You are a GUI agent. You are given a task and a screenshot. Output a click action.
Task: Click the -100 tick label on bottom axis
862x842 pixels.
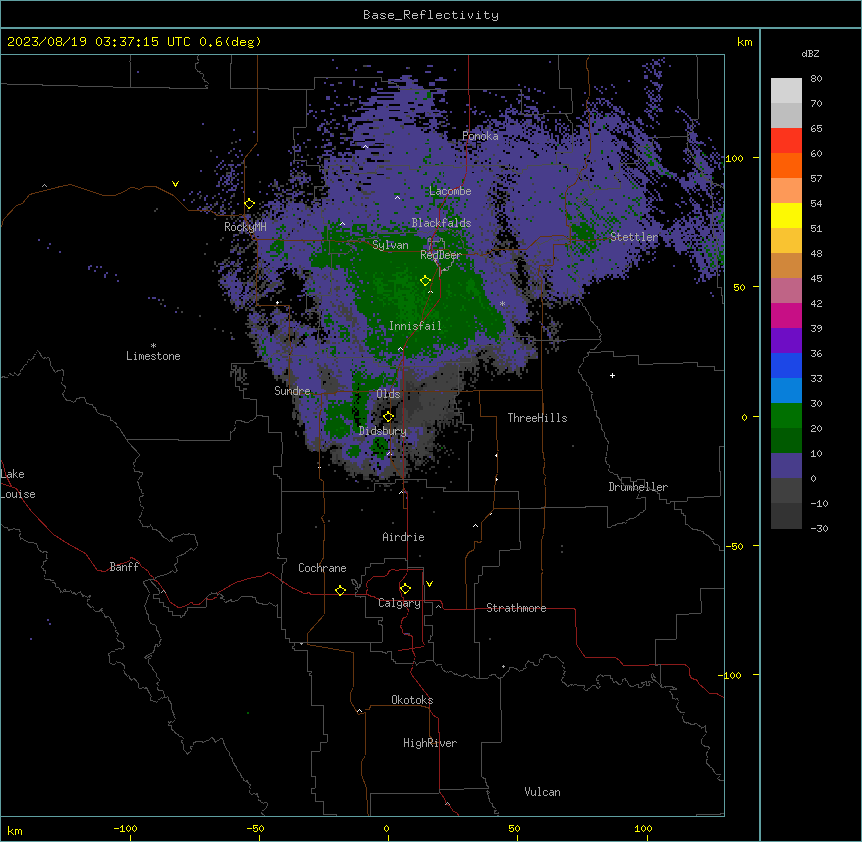125,828
